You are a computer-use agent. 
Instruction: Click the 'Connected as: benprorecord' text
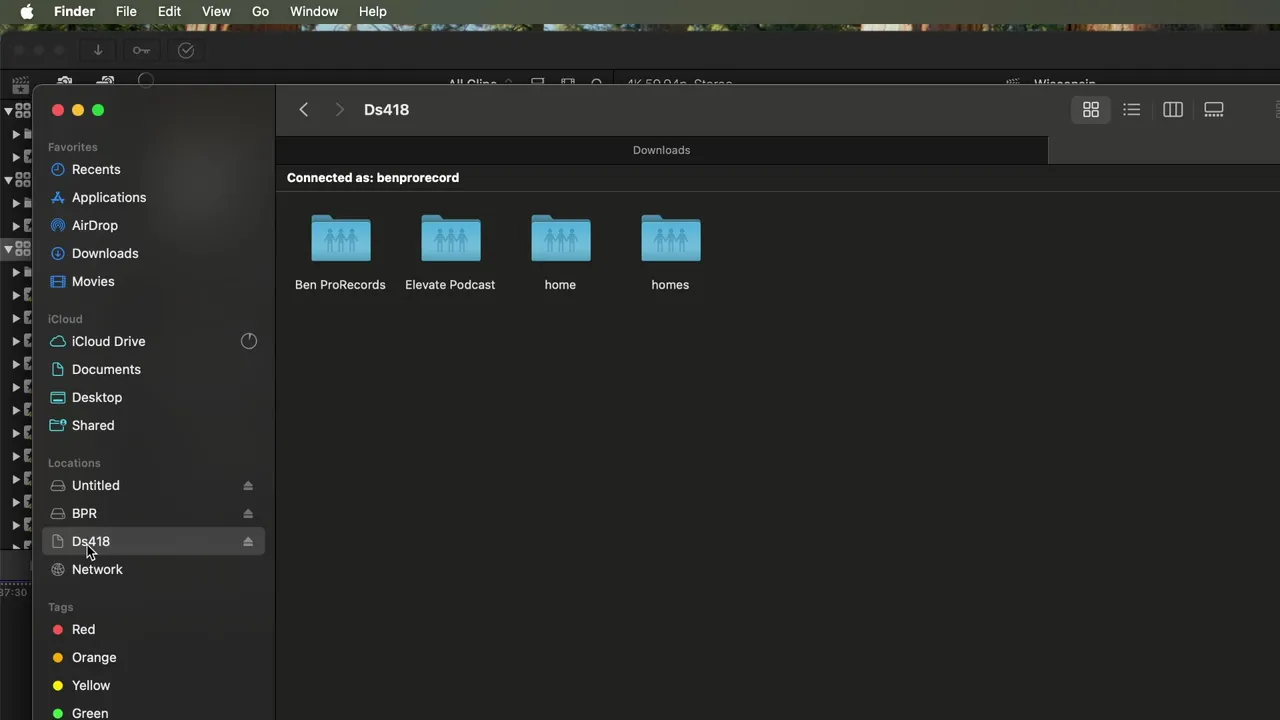point(373,178)
